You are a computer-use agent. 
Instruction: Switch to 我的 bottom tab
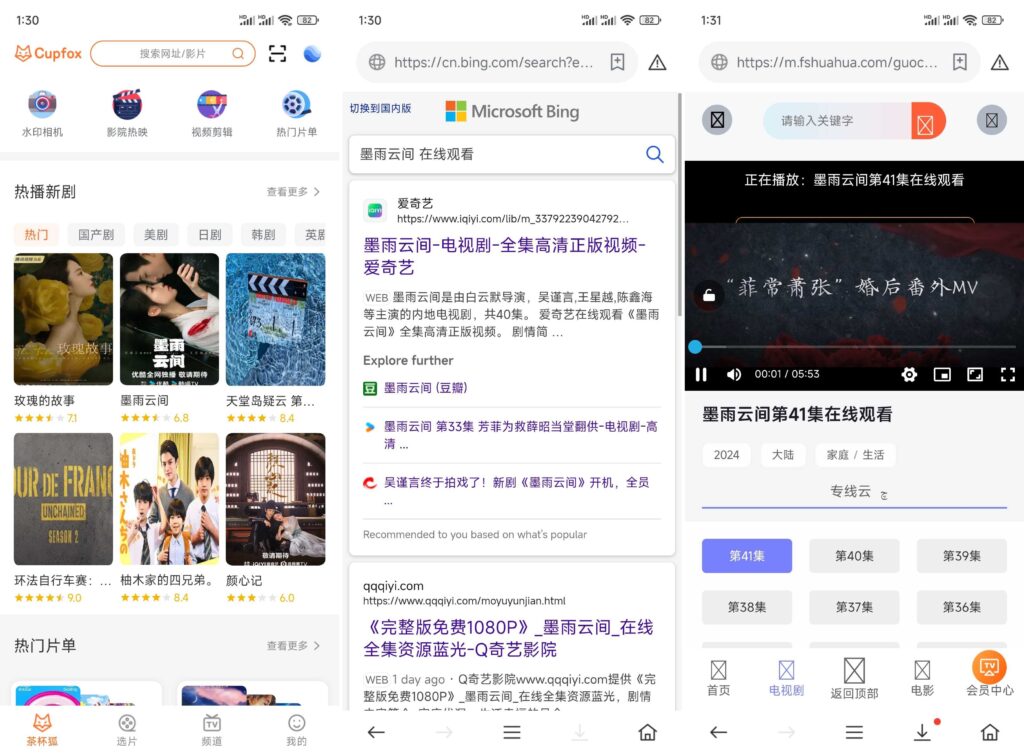[296, 730]
